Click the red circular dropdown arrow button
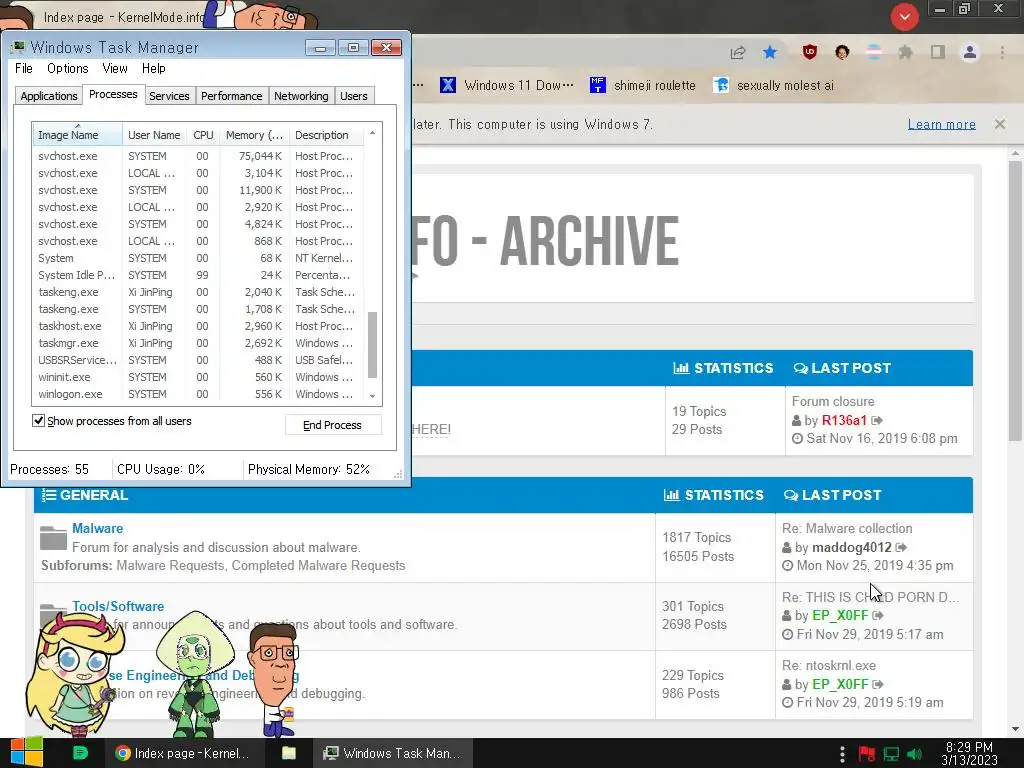Screen dimensions: 1024x768 click(x=904, y=17)
